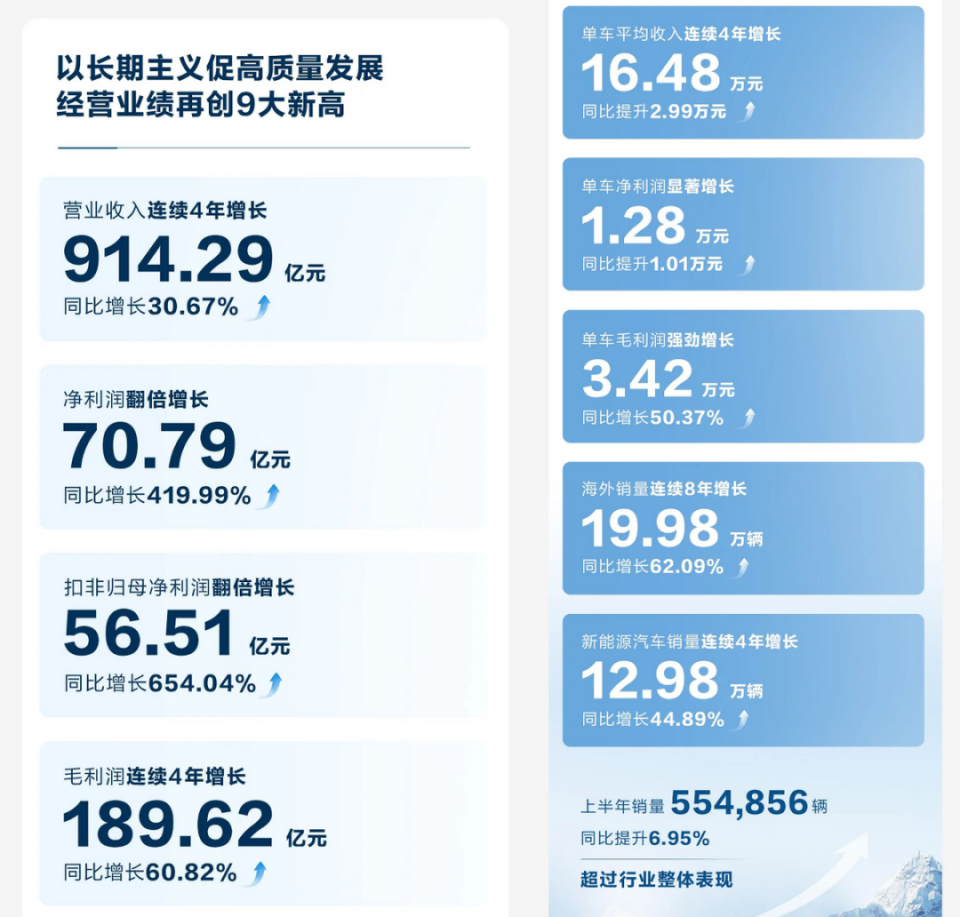Viewport: 960px width, 917px height.
Task: Click the 70.79 亿元 net profit figure
Action: click(176, 446)
